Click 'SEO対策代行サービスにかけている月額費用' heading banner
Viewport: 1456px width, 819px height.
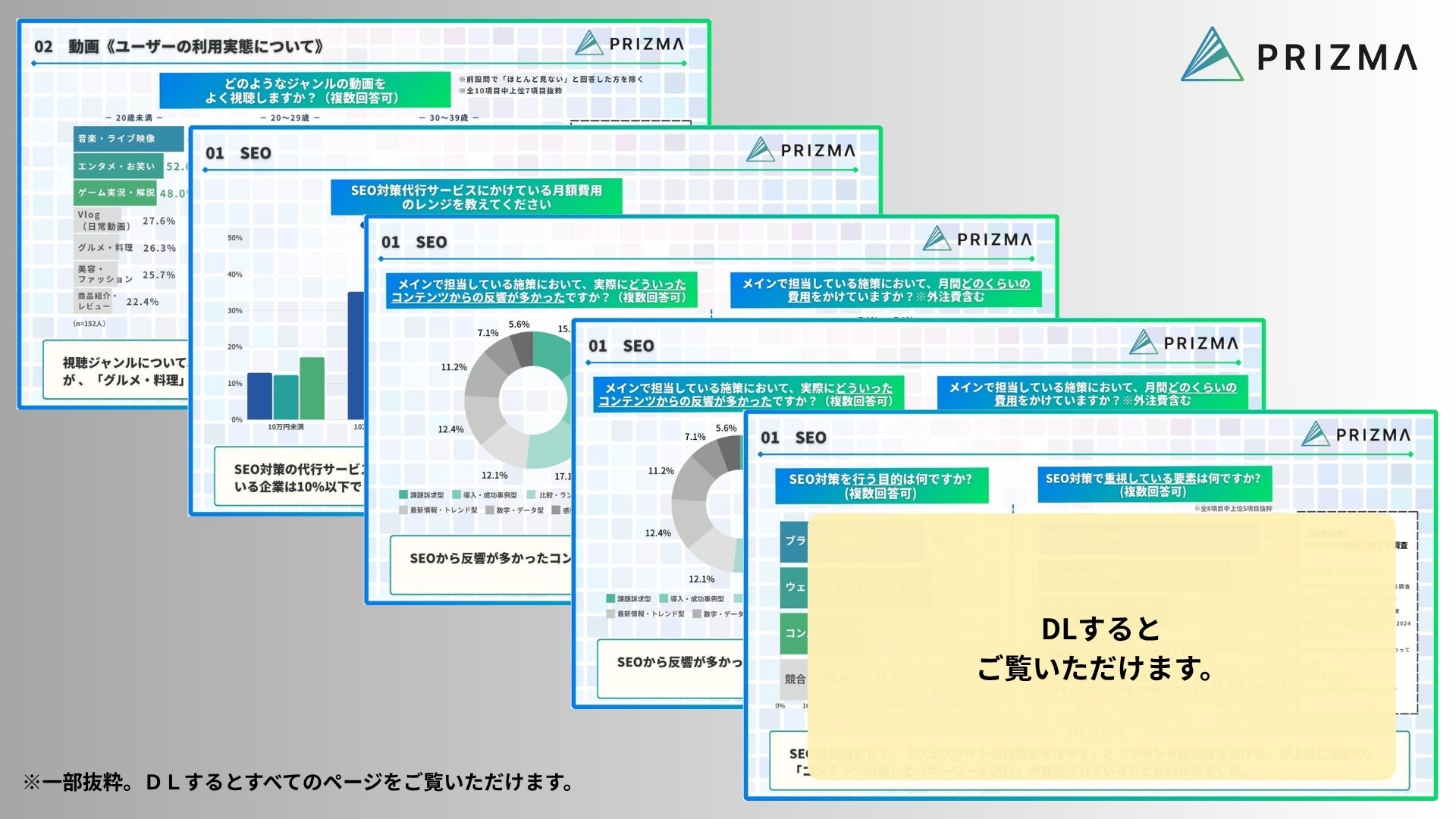(475, 197)
